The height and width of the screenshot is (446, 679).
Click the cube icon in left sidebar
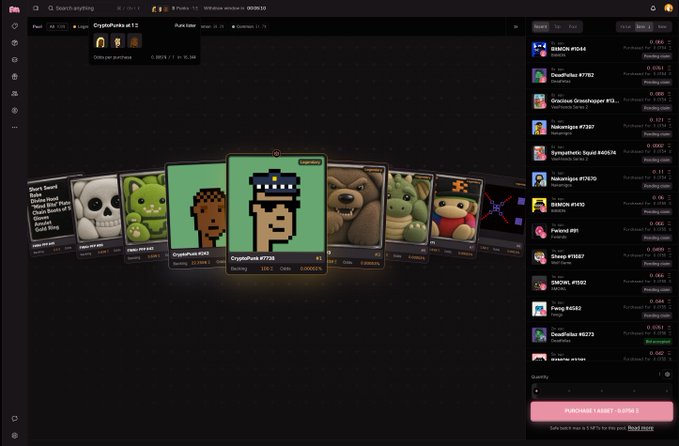(15, 43)
